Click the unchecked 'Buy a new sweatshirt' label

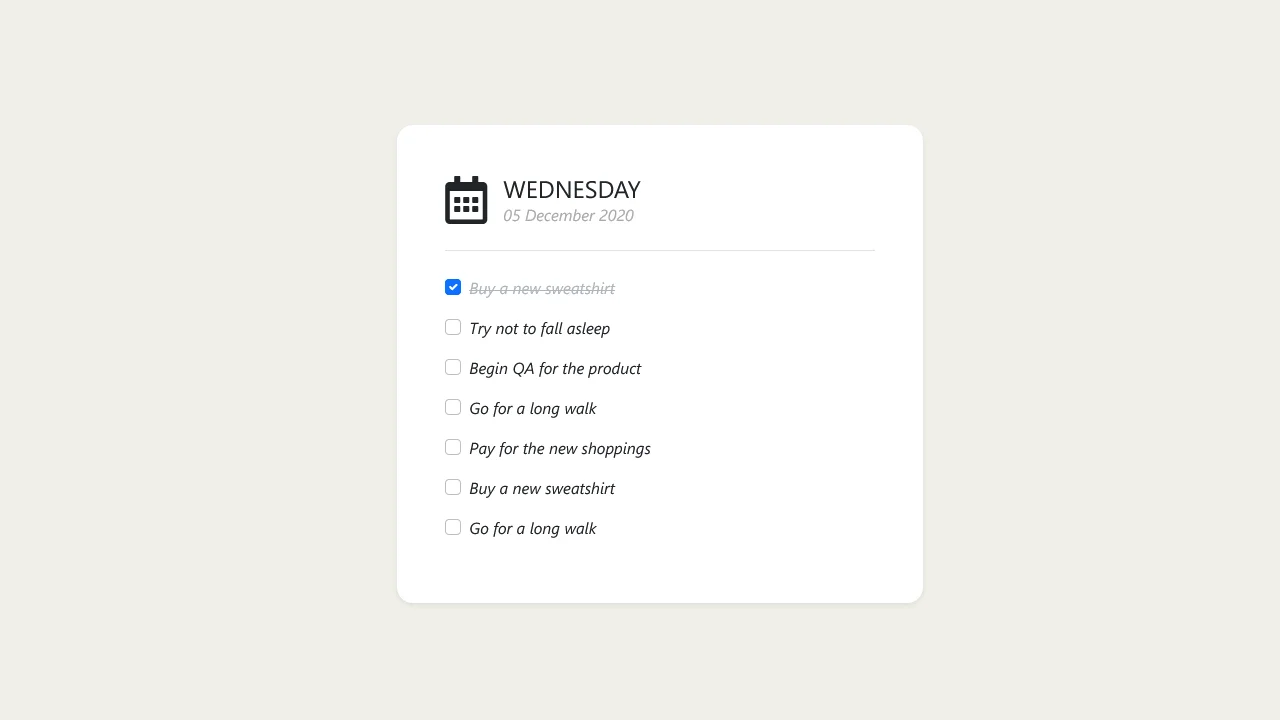pyautogui.click(x=542, y=488)
